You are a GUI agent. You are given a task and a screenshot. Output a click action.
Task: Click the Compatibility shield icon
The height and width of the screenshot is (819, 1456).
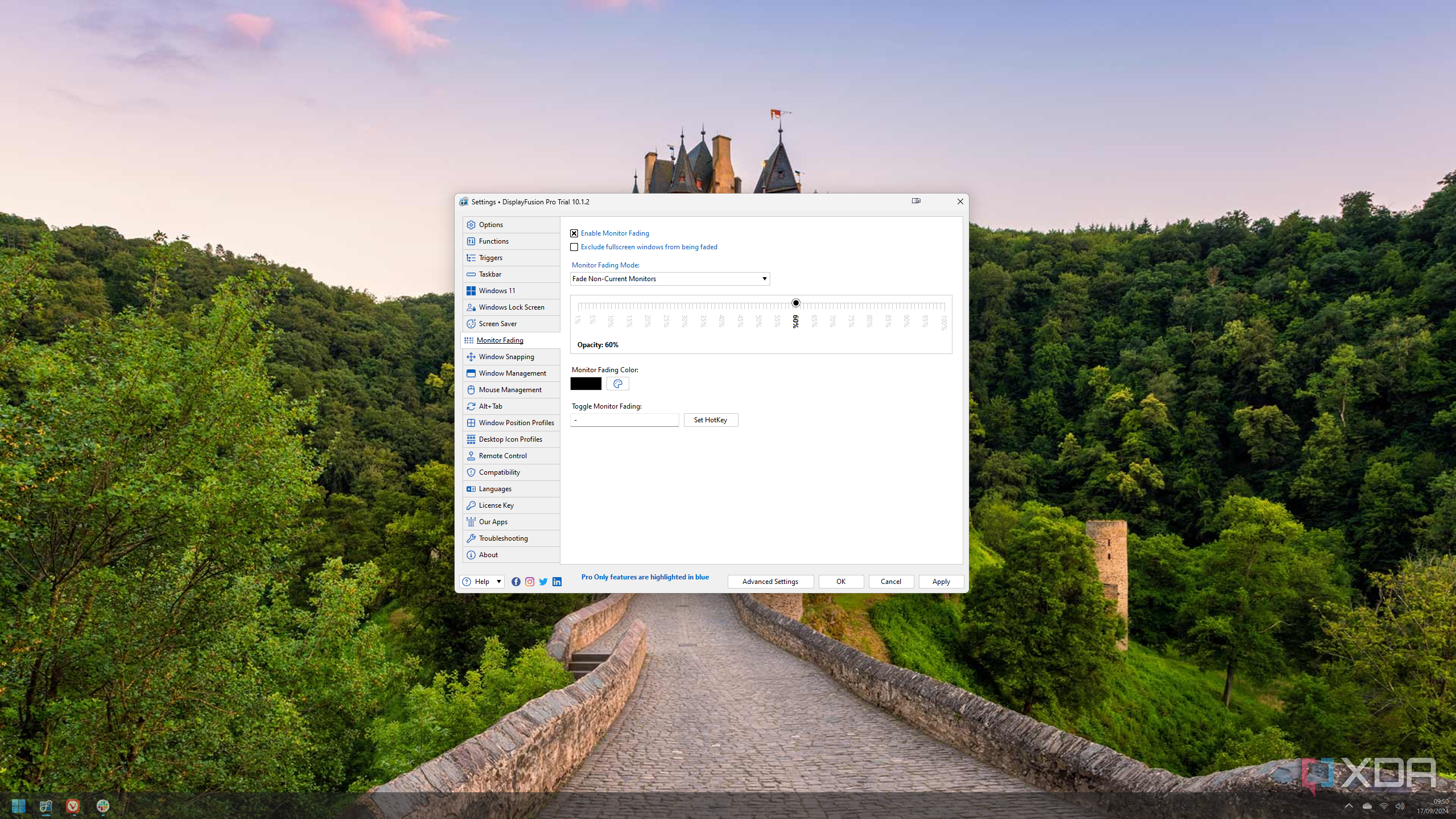click(x=471, y=472)
